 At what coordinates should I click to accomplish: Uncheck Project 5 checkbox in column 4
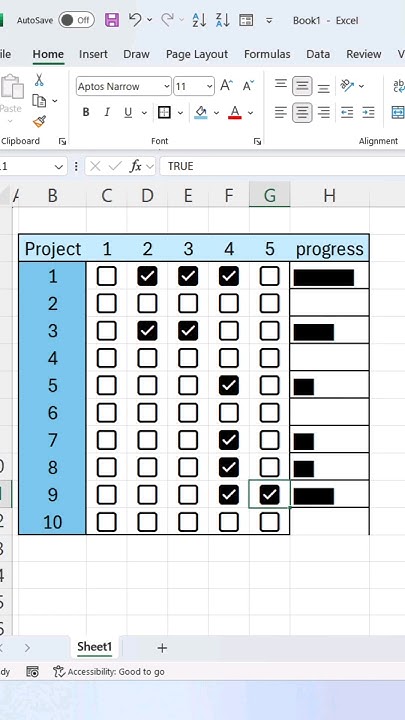[229, 385]
